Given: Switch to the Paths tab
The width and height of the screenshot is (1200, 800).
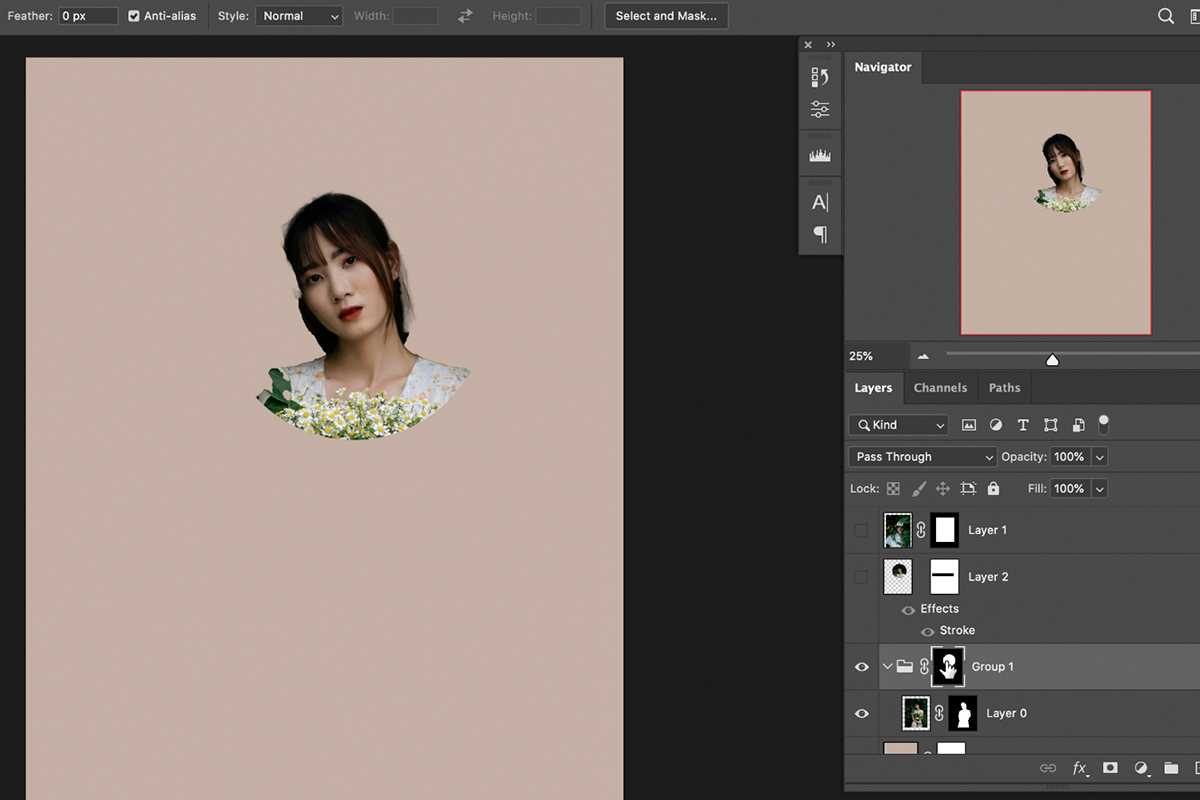Looking at the screenshot, I should tap(1004, 388).
